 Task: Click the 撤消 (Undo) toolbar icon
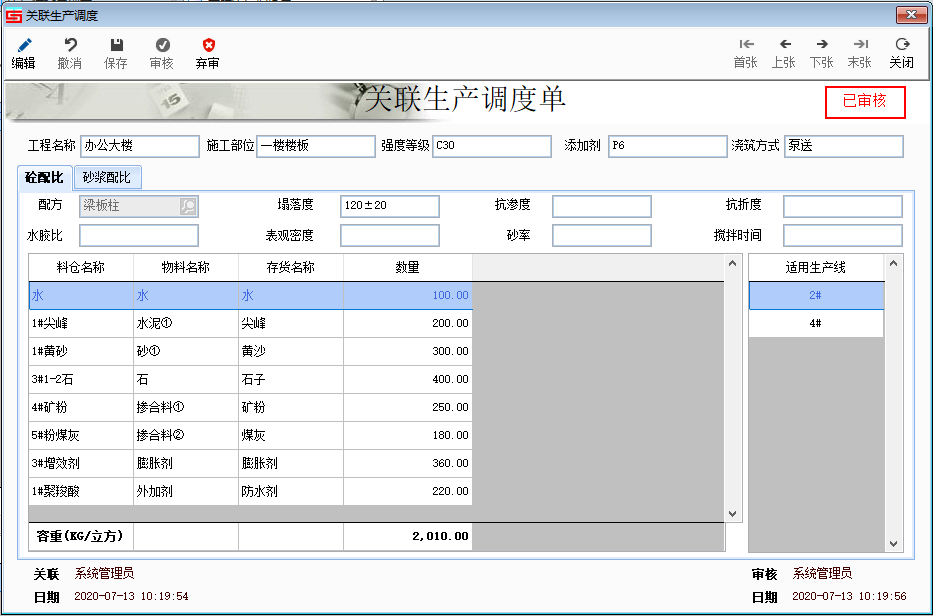point(70,46)
